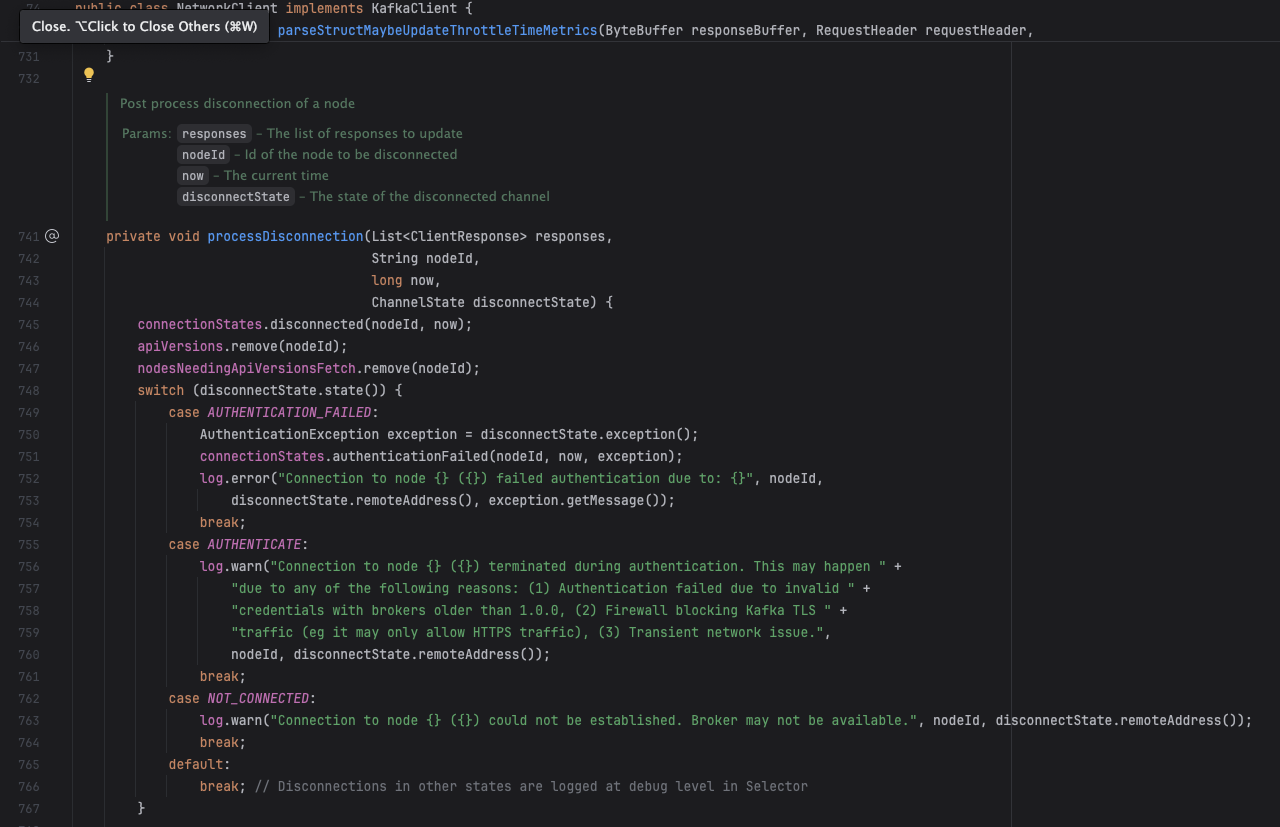Click the 'now' param tag in the doc comment
1280x827 pixels.
pyautogui.click(x=193, y=176)
